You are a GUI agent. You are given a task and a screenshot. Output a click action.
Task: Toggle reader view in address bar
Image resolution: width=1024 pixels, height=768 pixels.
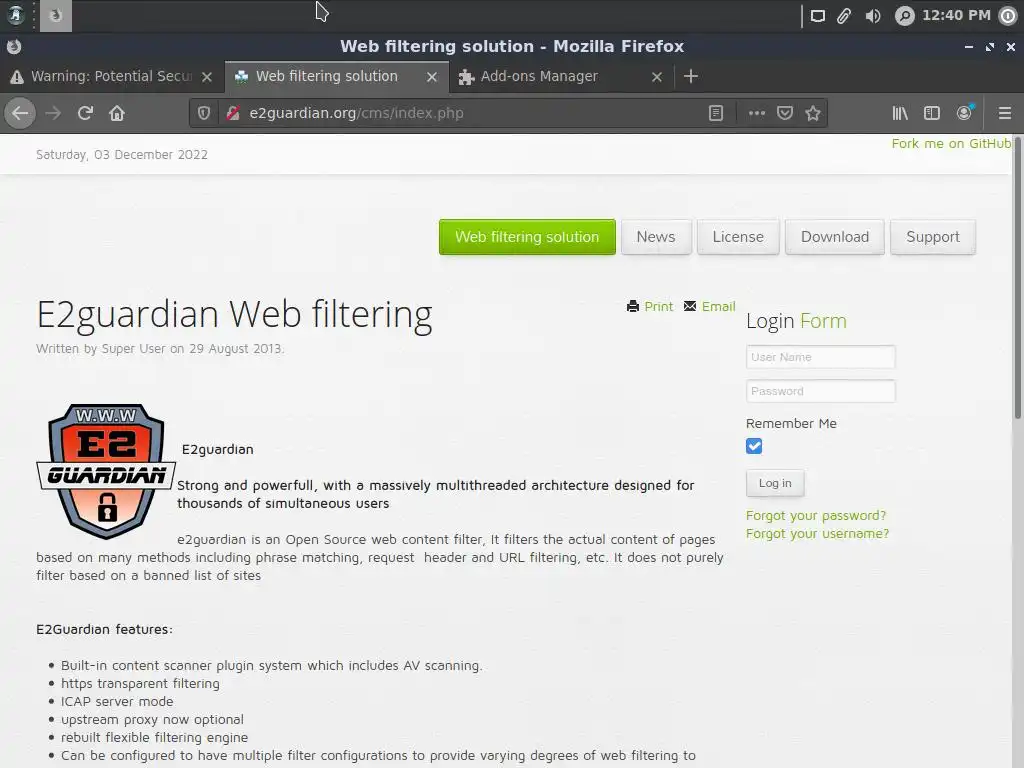point(716,113)
